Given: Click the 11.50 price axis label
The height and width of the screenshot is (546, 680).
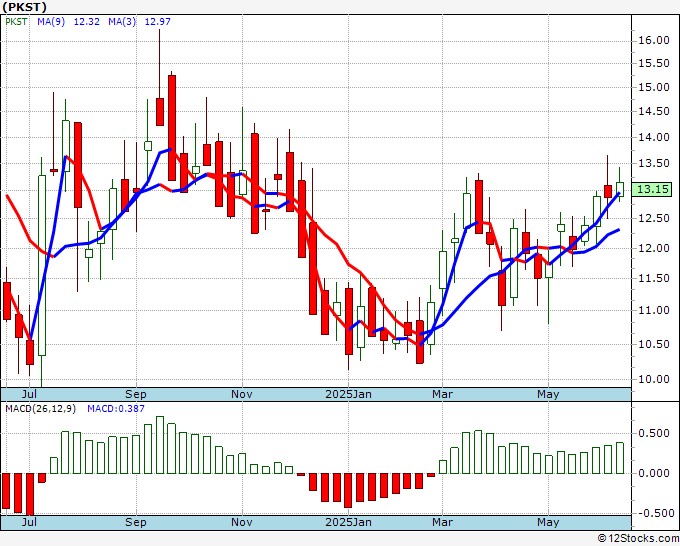Looking at the screenshot, I should coord(654,278).
